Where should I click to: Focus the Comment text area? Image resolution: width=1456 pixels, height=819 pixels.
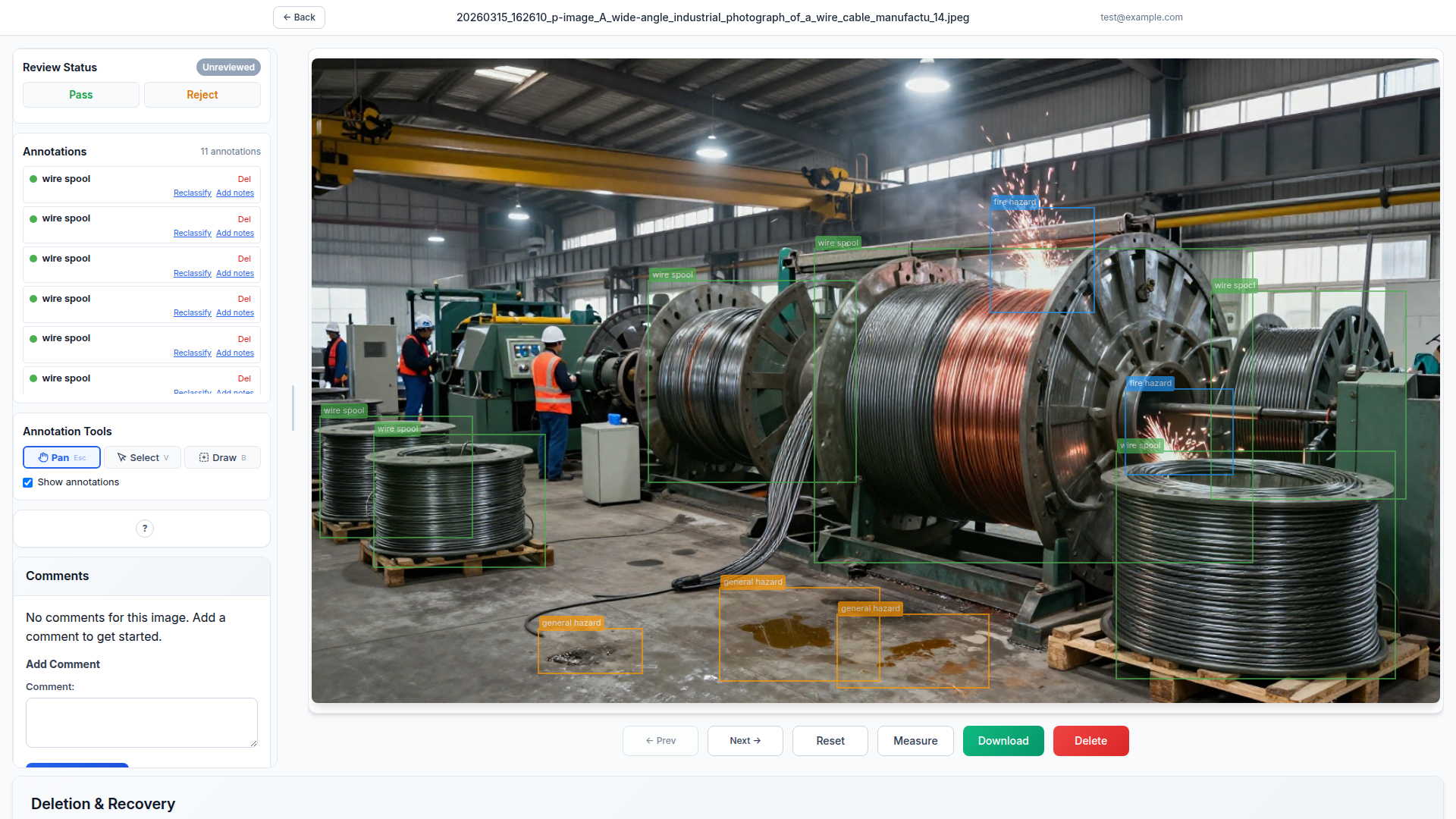[x=142, y=722]
